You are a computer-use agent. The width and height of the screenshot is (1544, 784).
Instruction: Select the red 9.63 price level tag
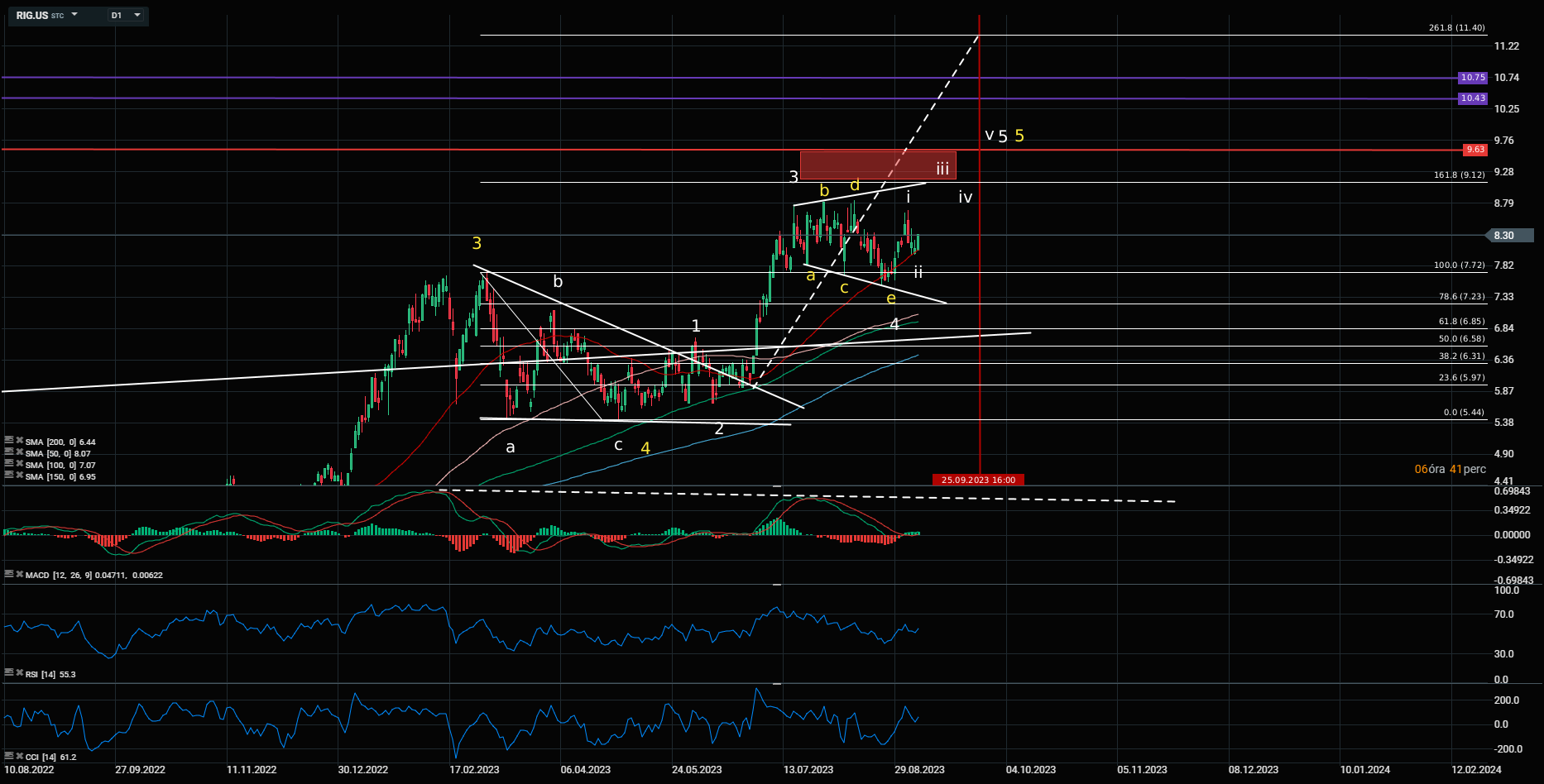(x=1474, y=150)
